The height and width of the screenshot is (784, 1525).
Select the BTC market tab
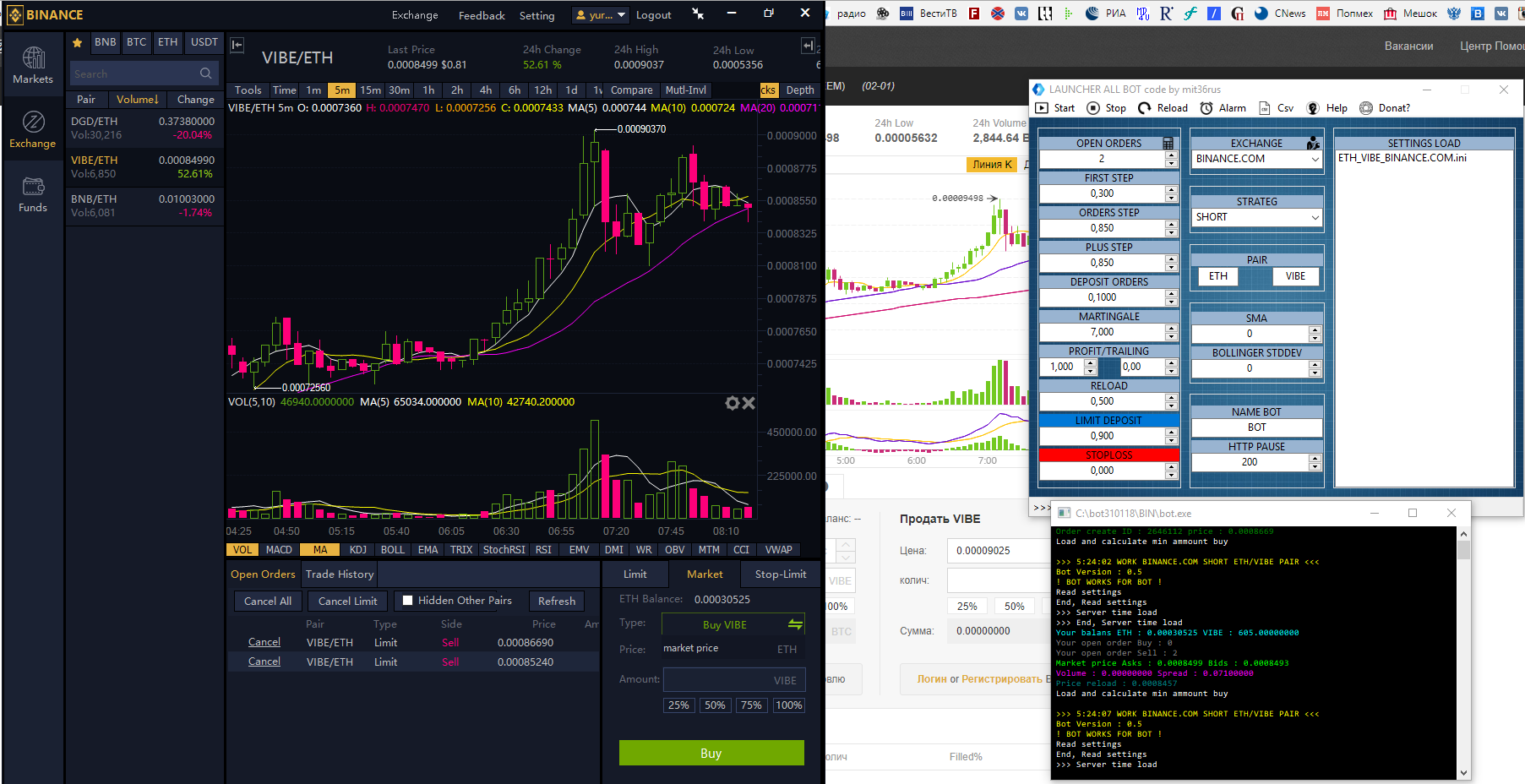[x=137, y=42]
